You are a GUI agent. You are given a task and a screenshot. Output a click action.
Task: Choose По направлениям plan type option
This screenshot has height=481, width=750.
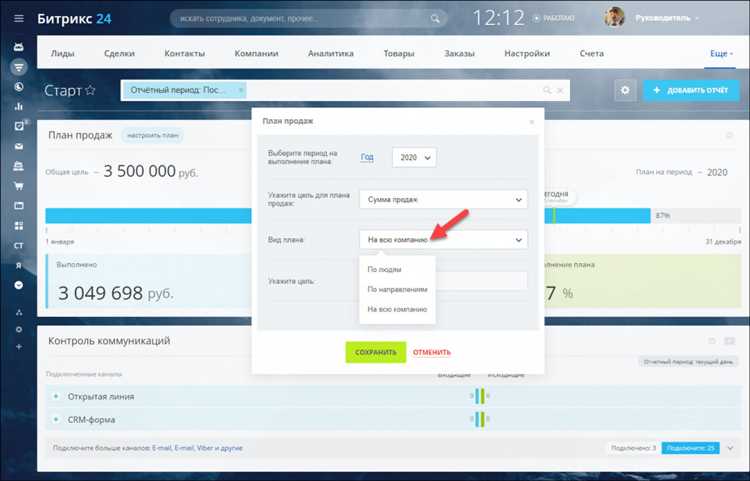(x=397, y=289)
